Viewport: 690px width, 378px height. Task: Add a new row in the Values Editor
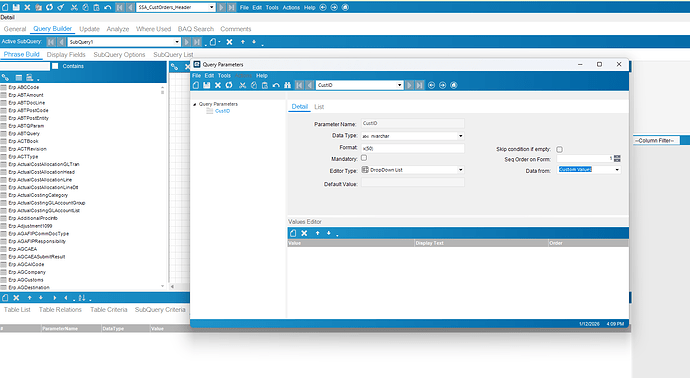pos(293,233)
